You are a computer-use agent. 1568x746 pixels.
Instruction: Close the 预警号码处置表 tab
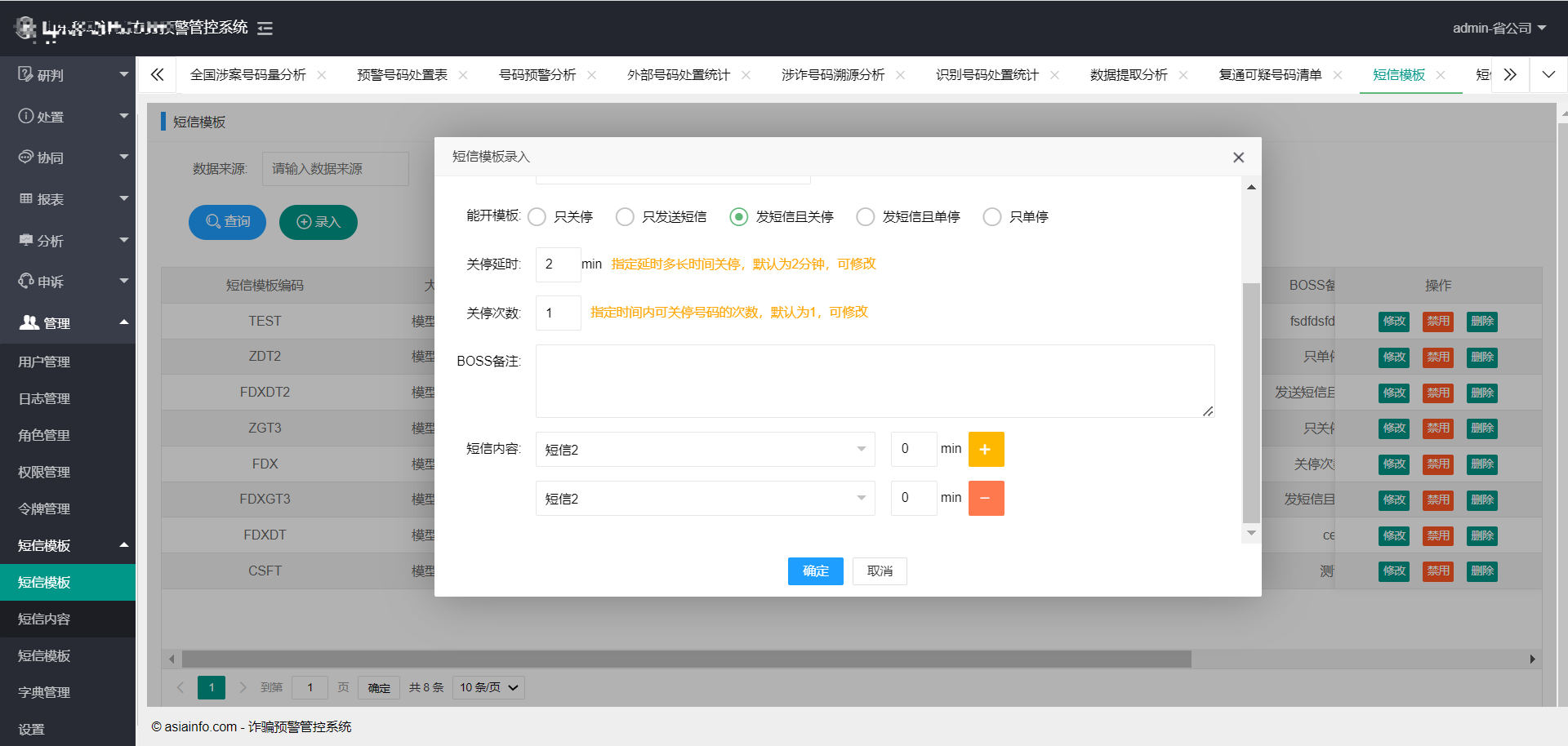point(463,75)
